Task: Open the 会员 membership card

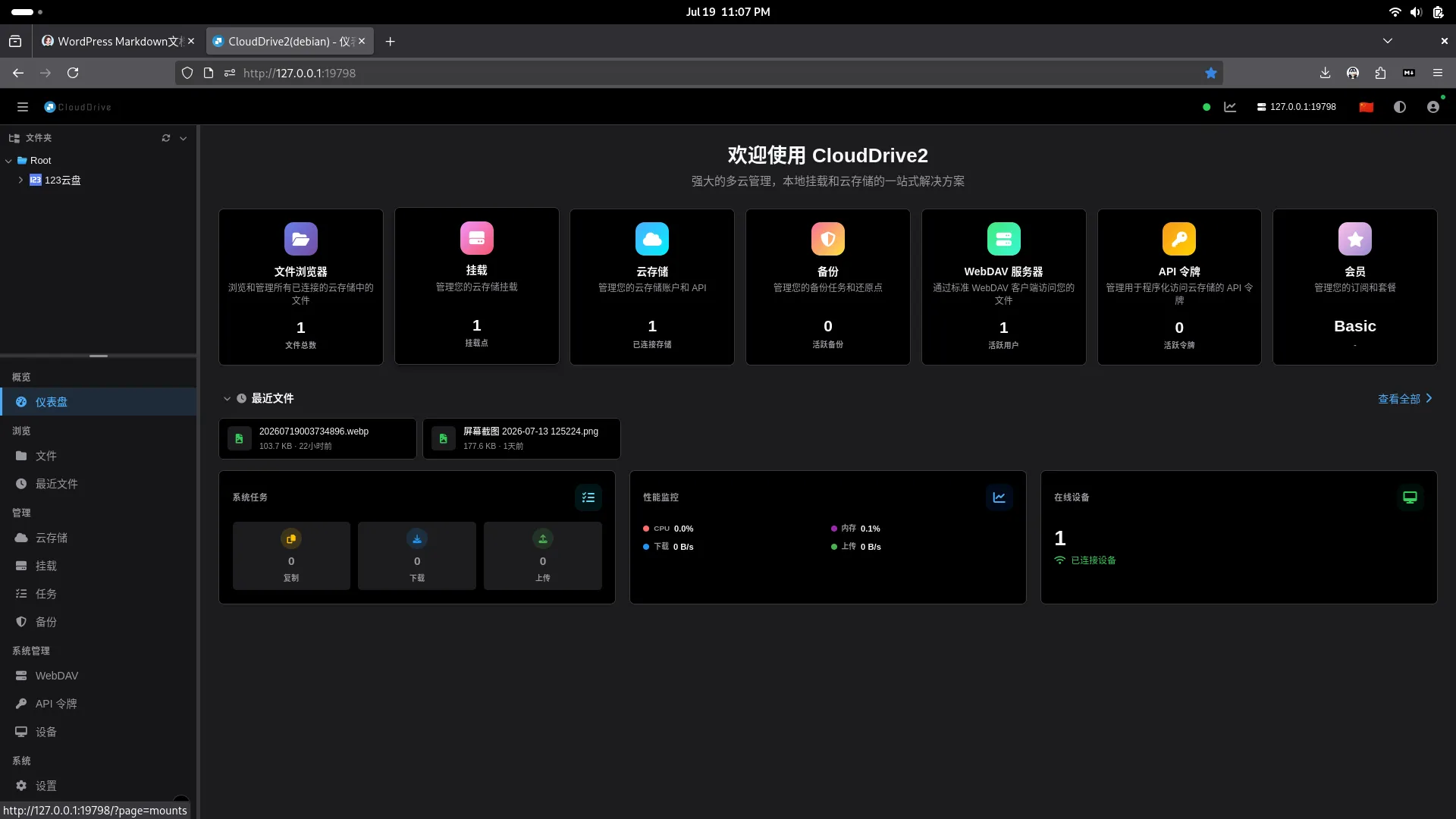Action: click(1355, 287)
